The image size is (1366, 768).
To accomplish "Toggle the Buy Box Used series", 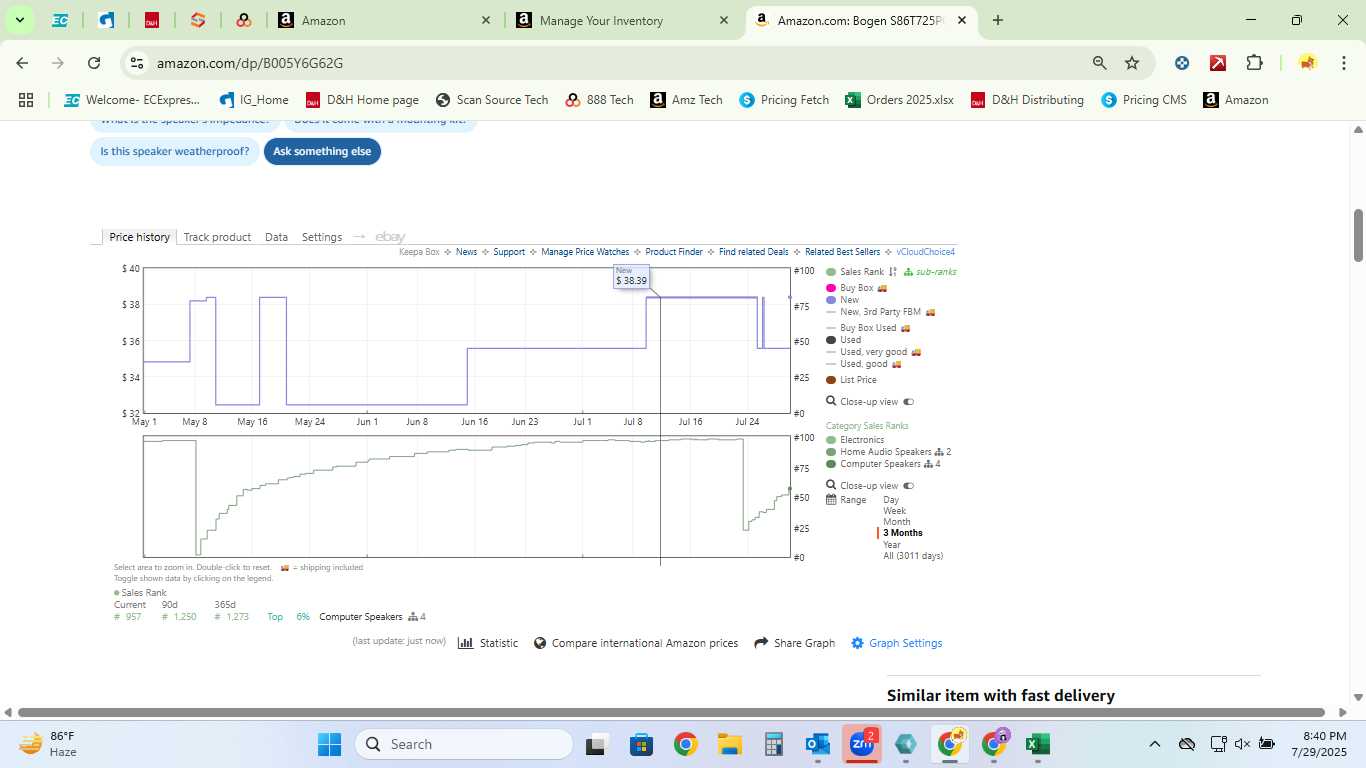I will (868, 328).
